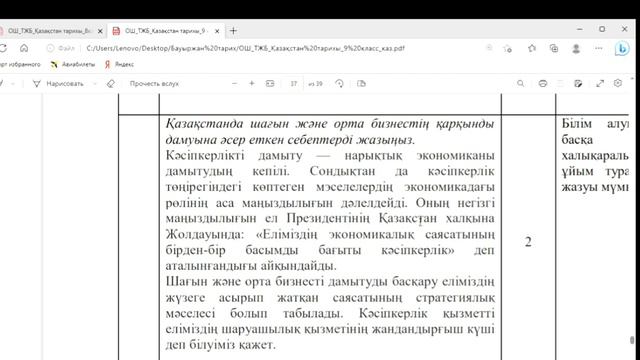Click the score value 2 in table

pyautogui.click(x=528, y=242)
